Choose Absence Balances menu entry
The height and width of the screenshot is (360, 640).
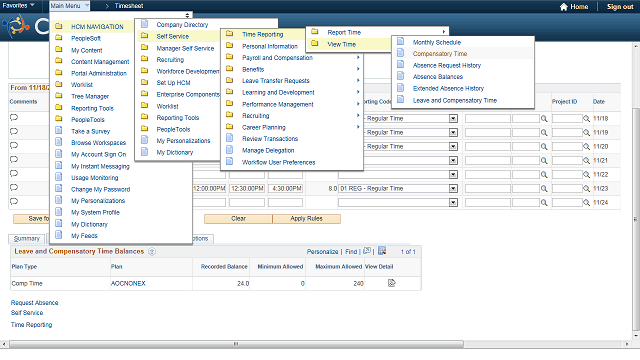[x=438, y=77]
